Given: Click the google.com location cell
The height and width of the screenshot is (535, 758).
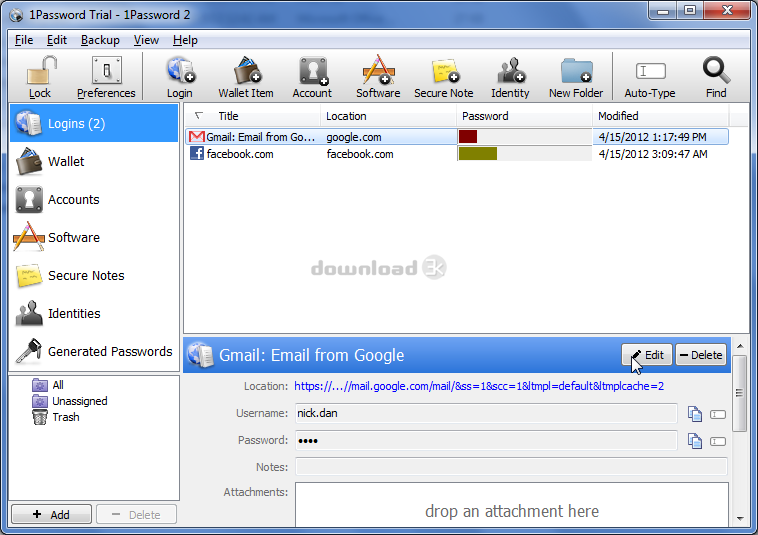Looking at the screenshot, I should click(x=353, y=137).
